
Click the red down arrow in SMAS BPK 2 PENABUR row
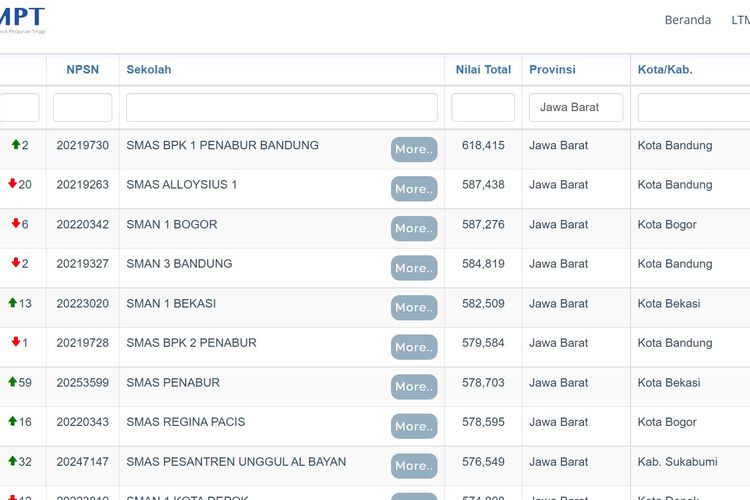pyautogui.click(x=16, y=342)
